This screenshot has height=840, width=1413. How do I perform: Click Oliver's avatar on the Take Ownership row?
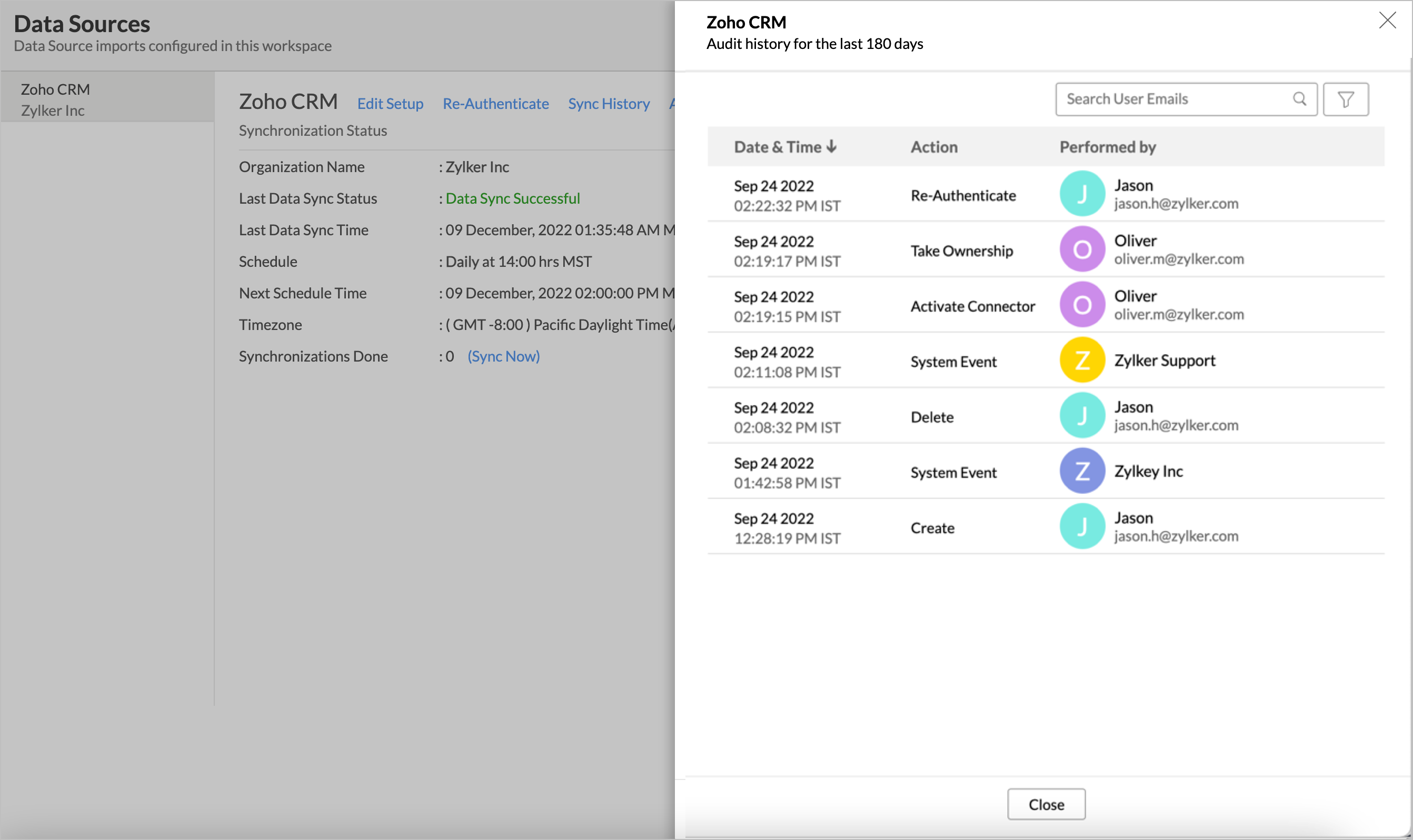tap(1082, 249)
